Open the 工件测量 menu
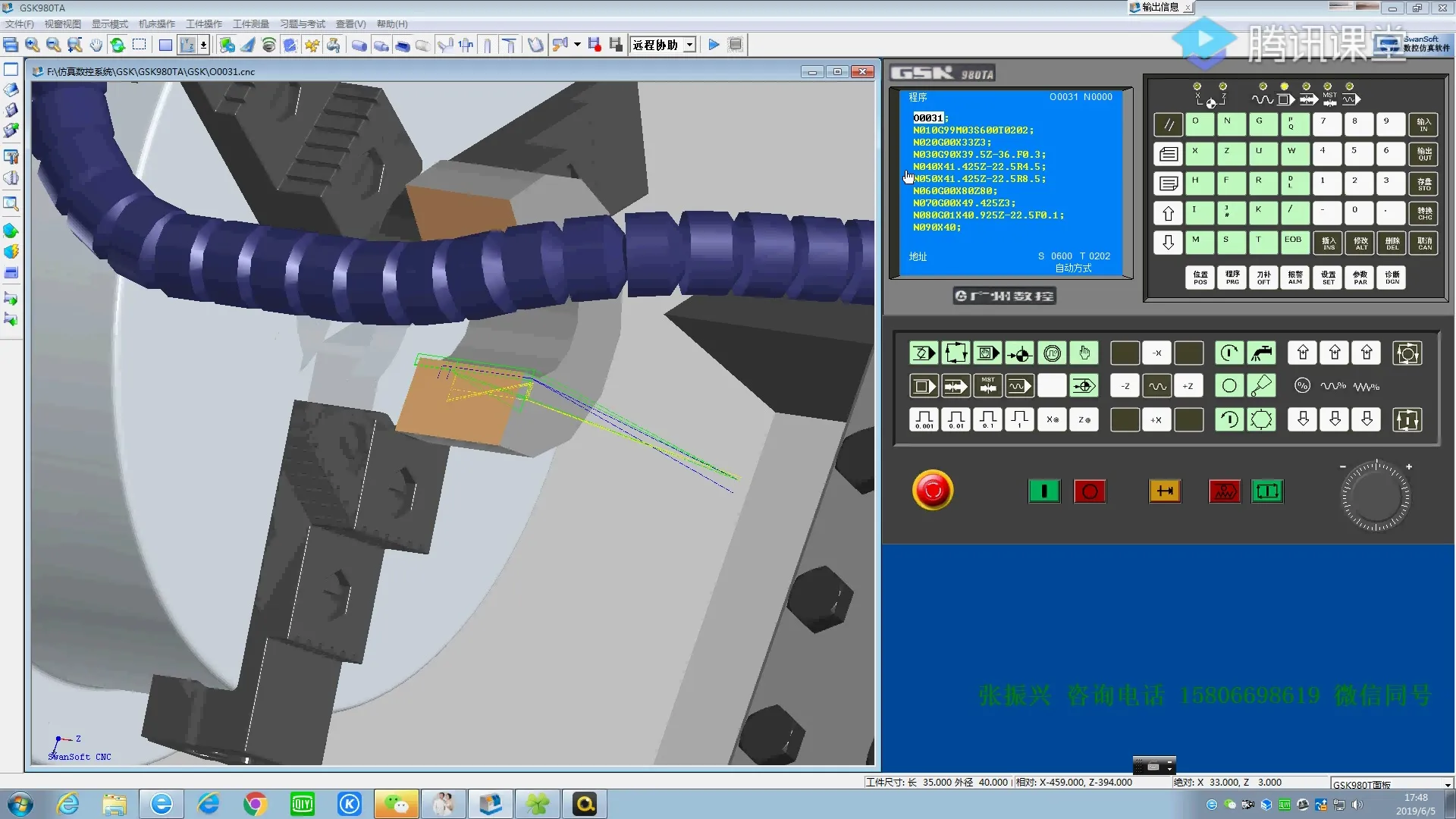The image size is (1456, 819). [250, 24]
